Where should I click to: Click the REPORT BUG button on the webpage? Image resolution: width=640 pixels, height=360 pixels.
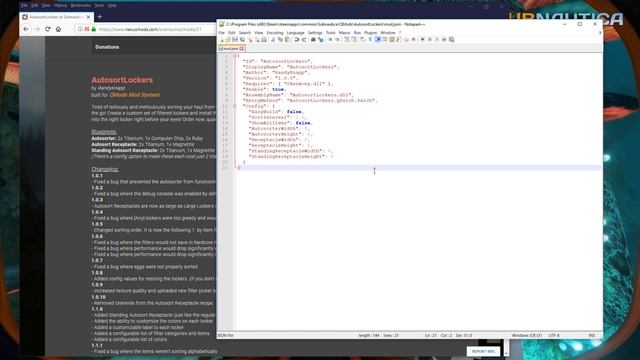(483, 351)
